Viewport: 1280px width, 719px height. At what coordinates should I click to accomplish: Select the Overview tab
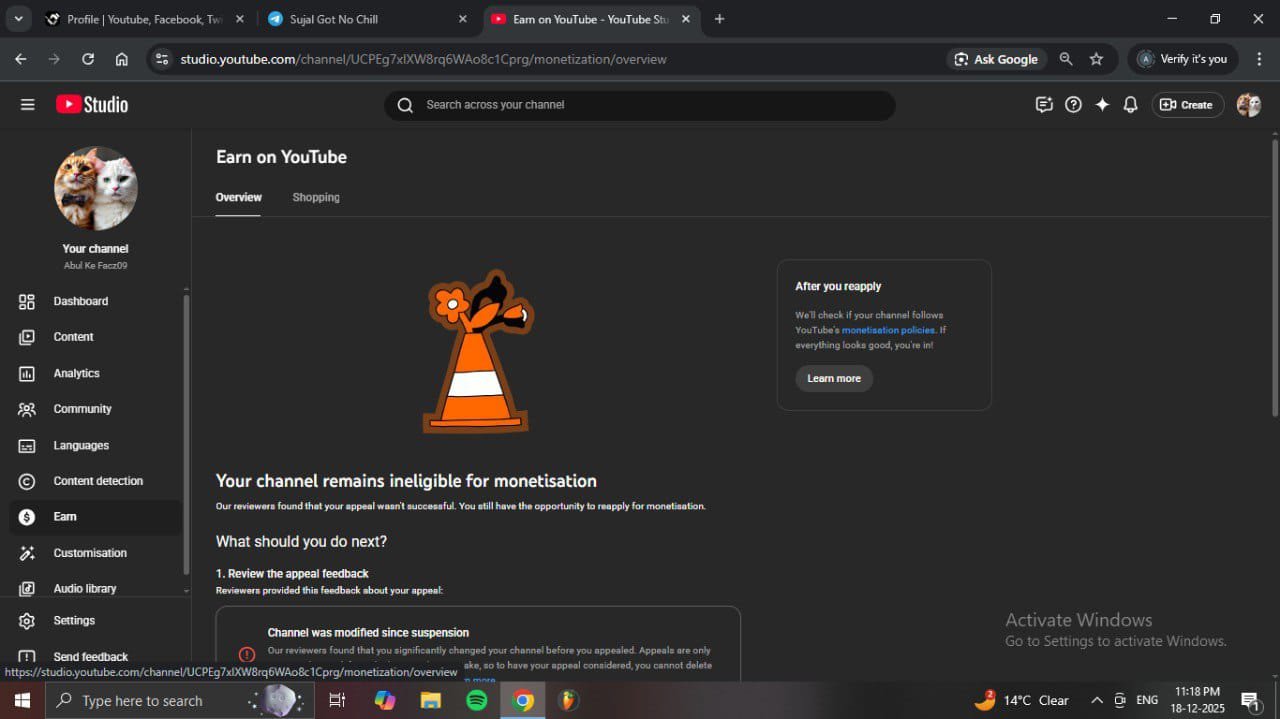tap(238, 198)
